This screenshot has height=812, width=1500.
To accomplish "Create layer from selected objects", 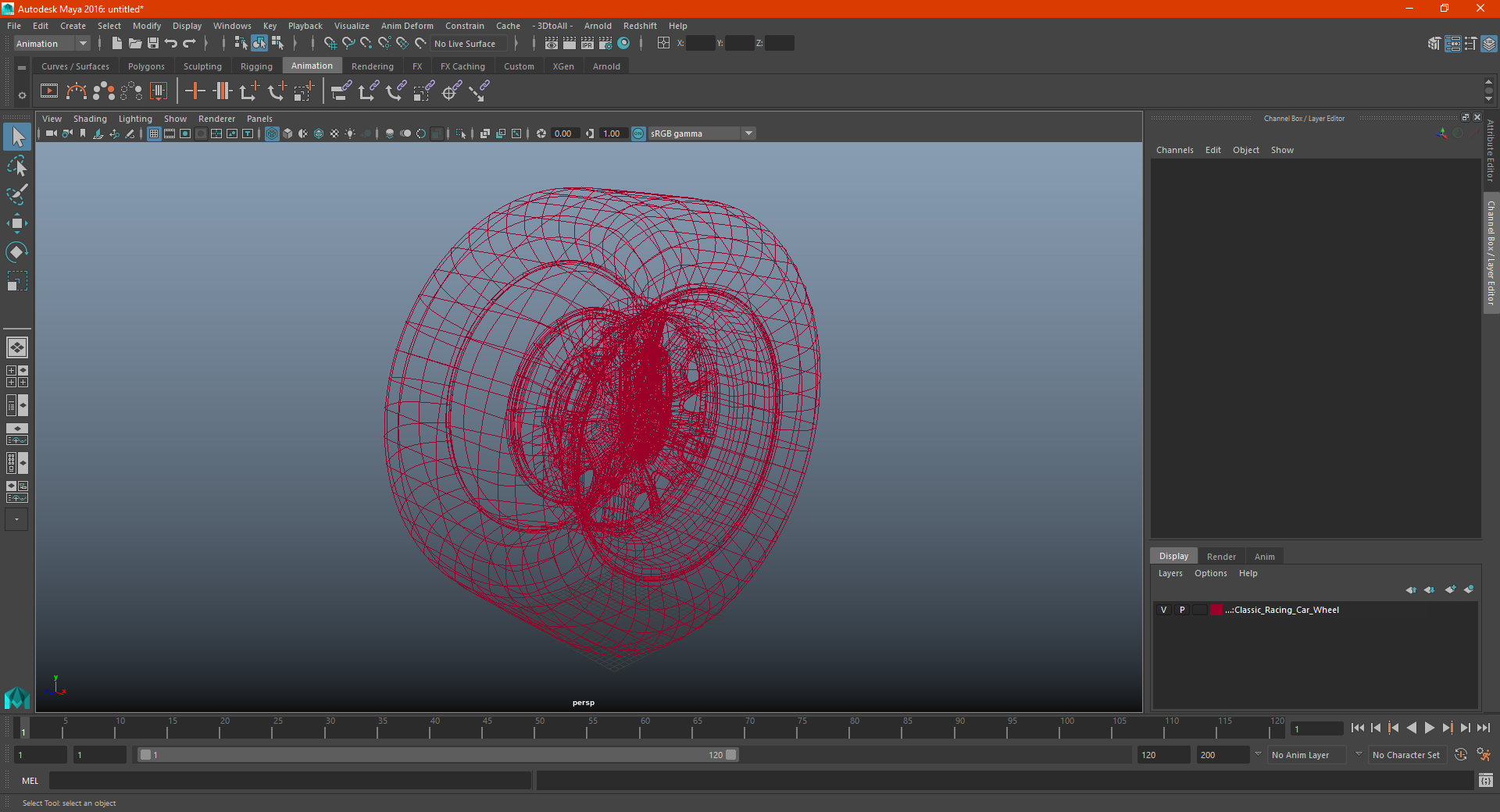I will pyautogui.click(x=1469, y=589).
